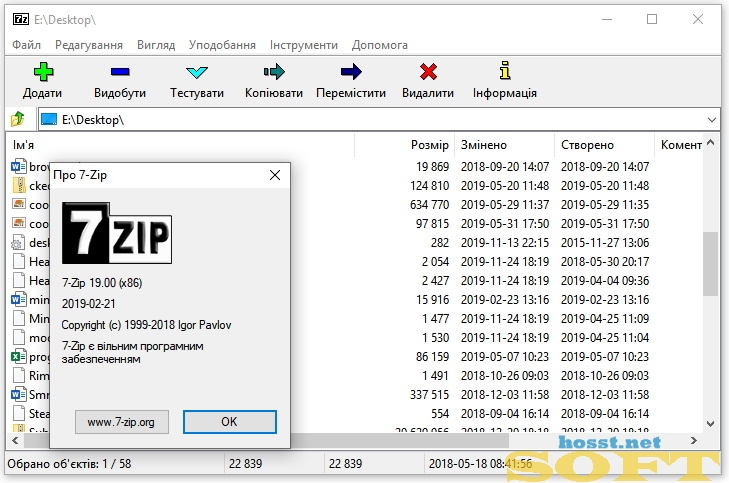Viewport: 729px width, 483px height.
Task: Click the yellow Інформація icon
Action: pos(505,71)
